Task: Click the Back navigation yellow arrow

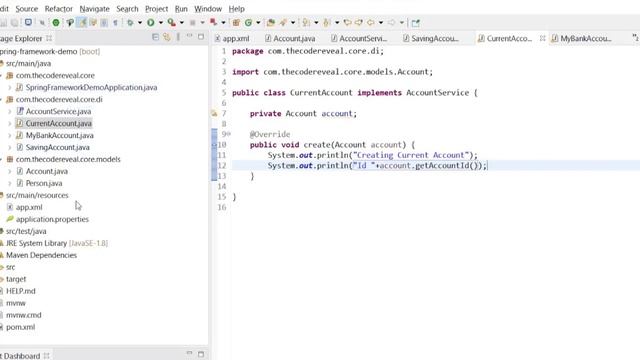Action: [x=371, y=22]
